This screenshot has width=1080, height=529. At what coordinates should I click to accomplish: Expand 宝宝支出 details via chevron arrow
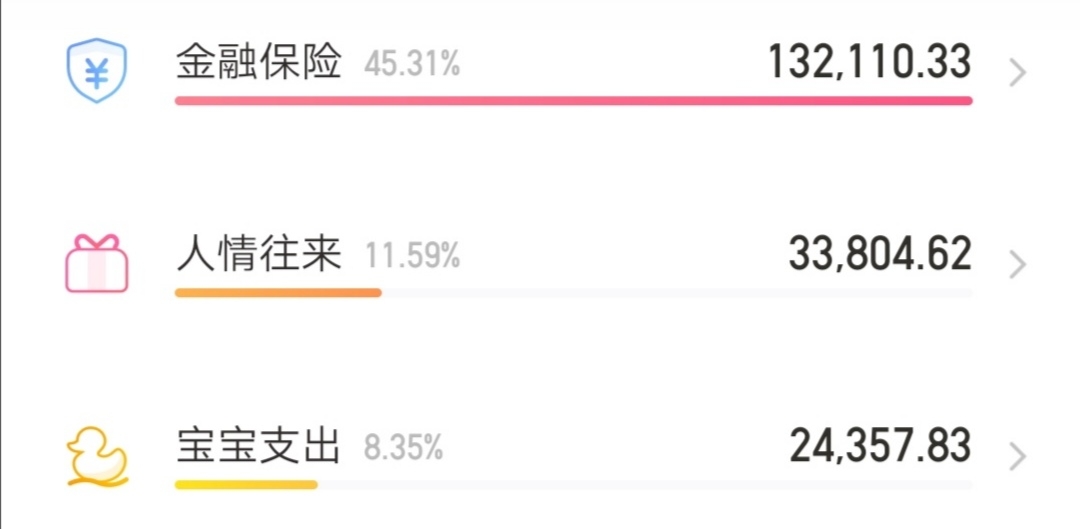point(1018,457)
